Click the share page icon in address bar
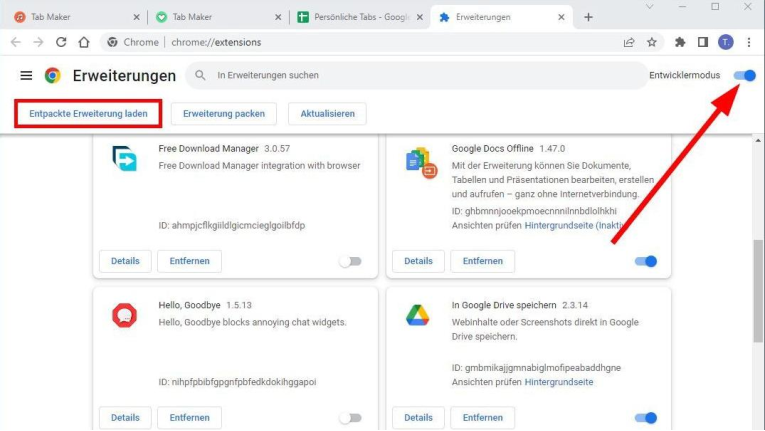 point(629,42)
